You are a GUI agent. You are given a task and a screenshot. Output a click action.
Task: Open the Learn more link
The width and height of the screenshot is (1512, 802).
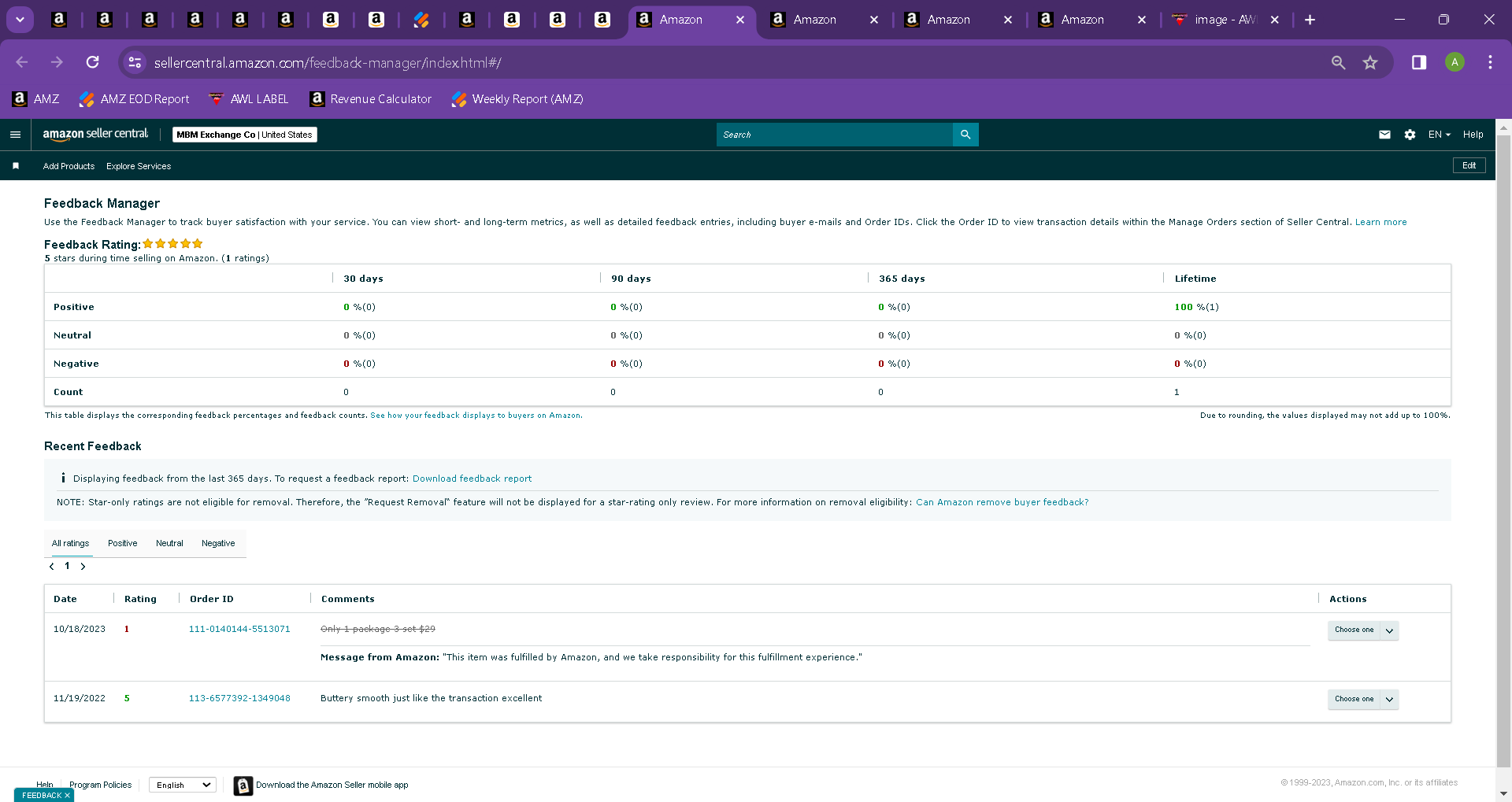point(1380,222)
